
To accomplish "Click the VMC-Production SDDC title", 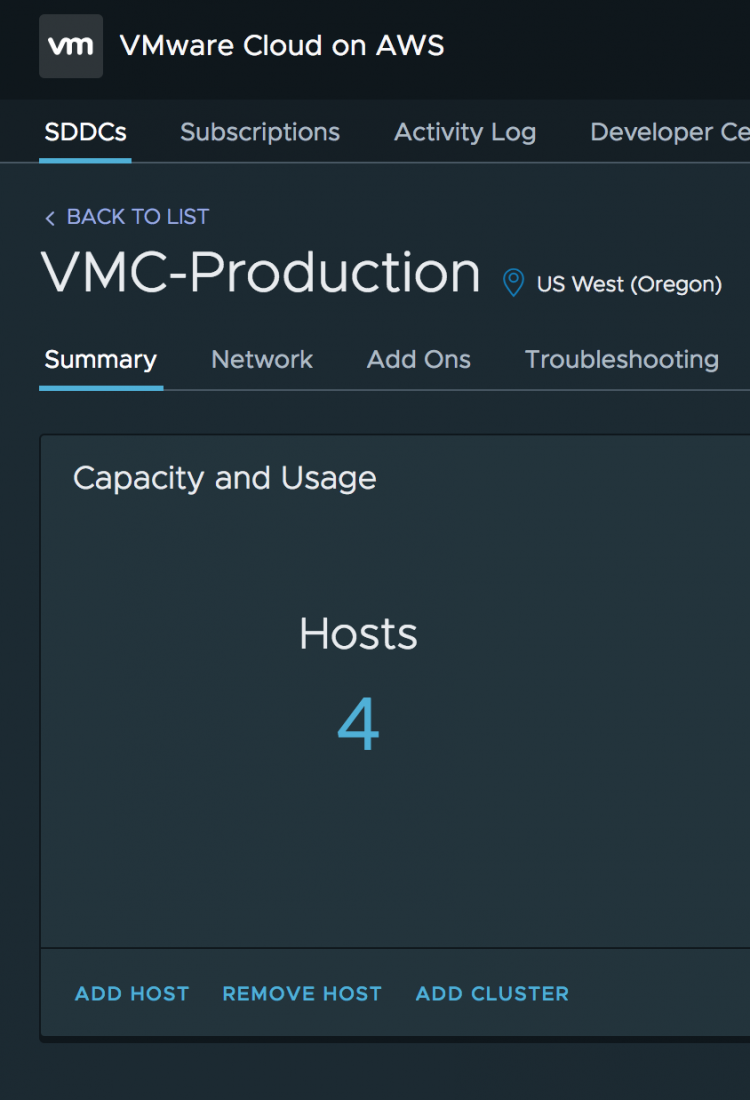I will pyautogui.click(x=261, y=273).
